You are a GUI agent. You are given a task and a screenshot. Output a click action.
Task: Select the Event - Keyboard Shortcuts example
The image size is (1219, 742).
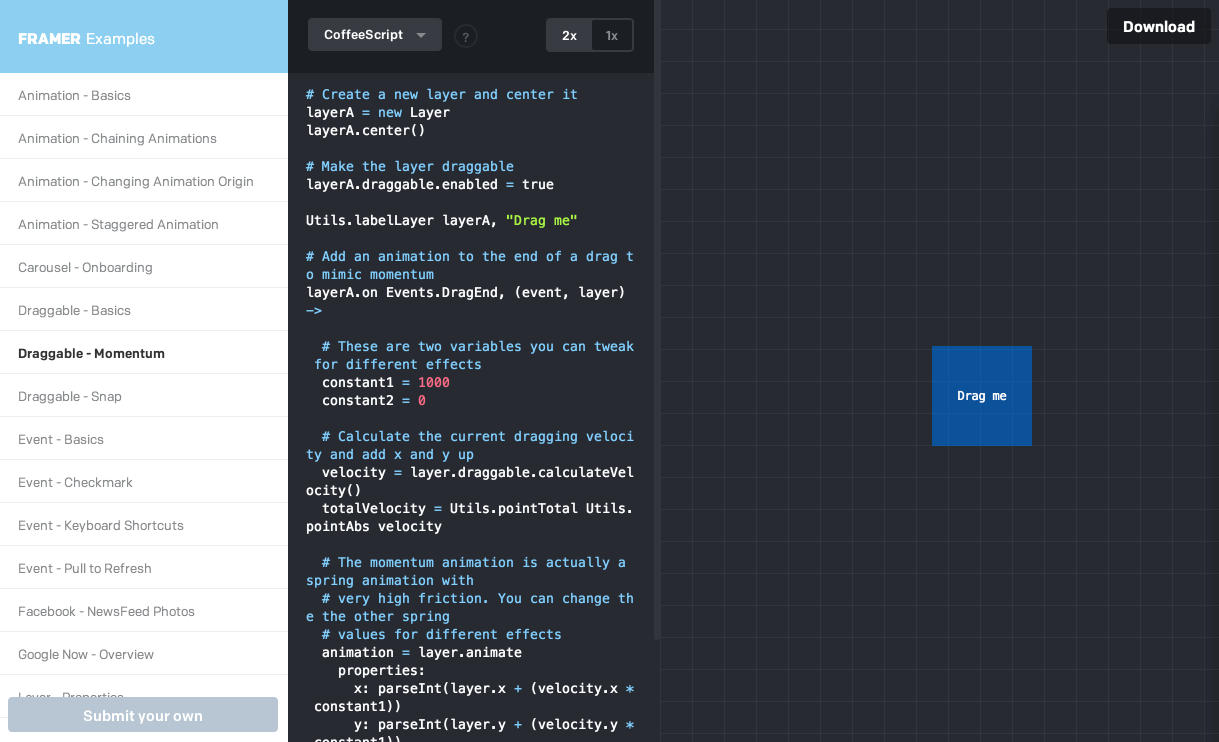pyautogui.click(x=100, y=525)
